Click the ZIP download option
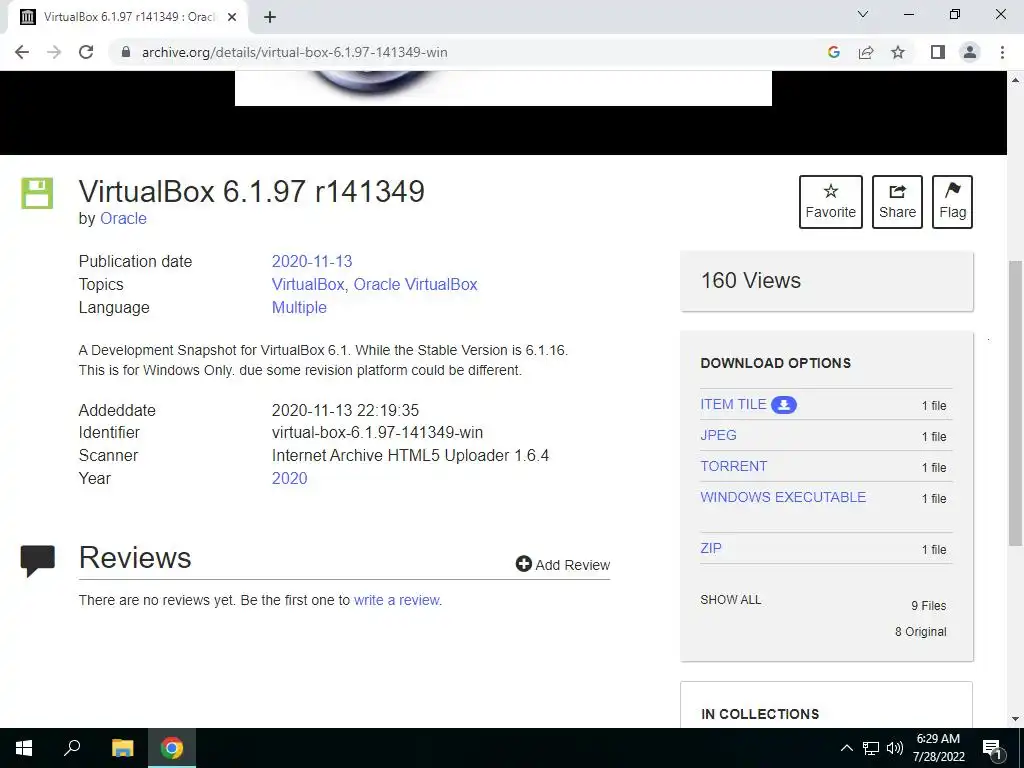 click(711, 548)
